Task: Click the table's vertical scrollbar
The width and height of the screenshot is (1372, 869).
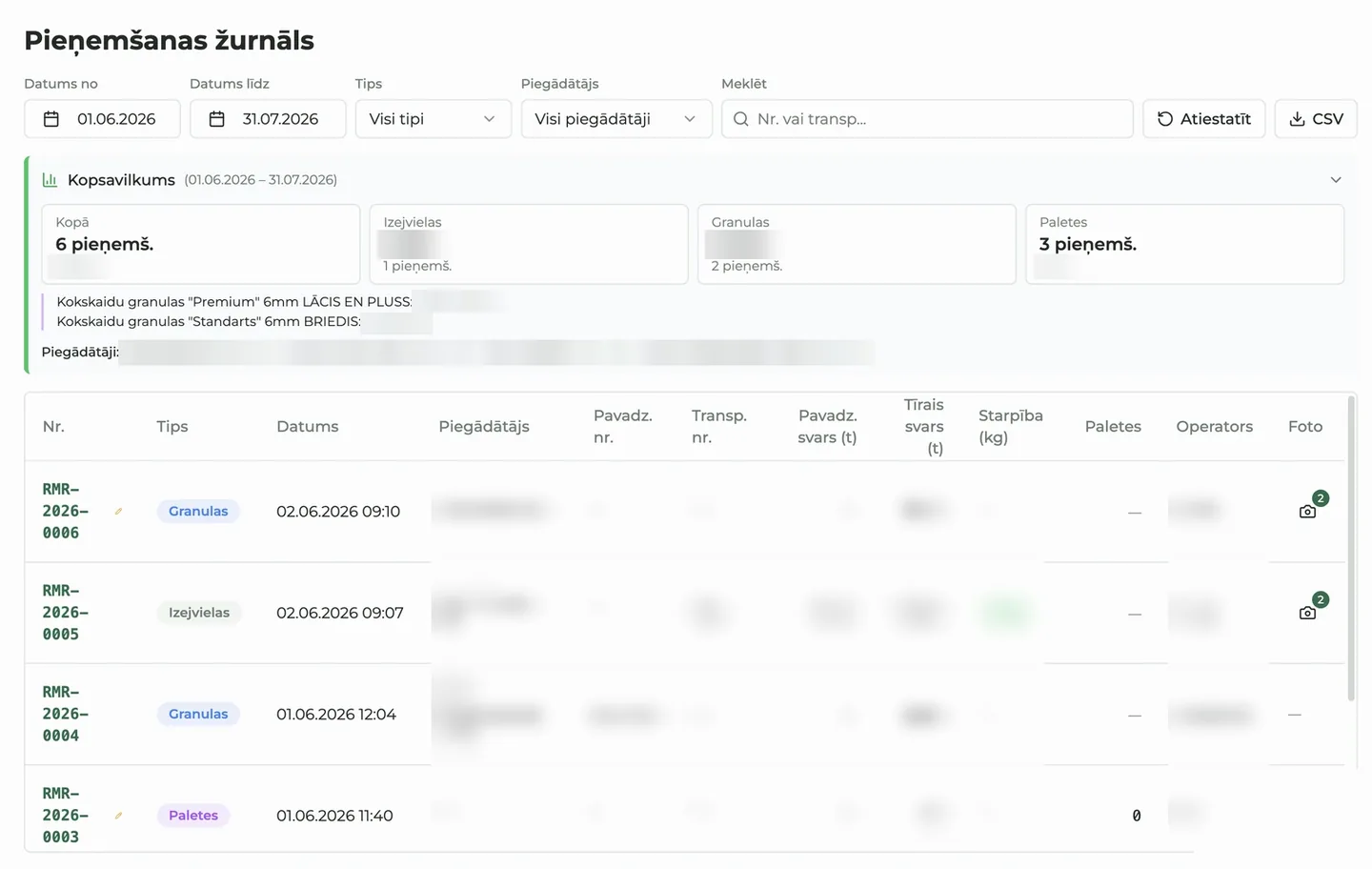Action: 1351,548
